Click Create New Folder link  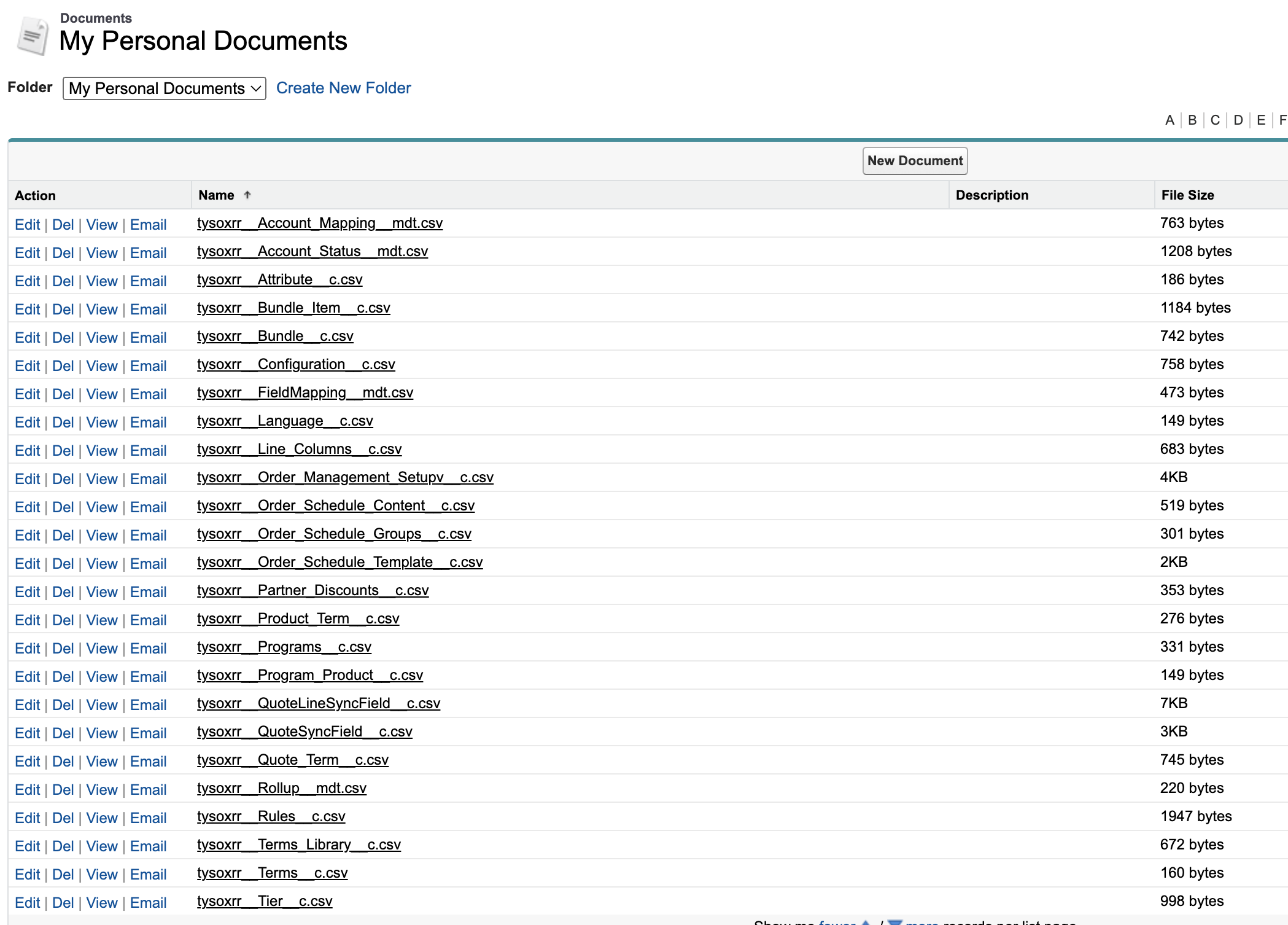point(343,88)
